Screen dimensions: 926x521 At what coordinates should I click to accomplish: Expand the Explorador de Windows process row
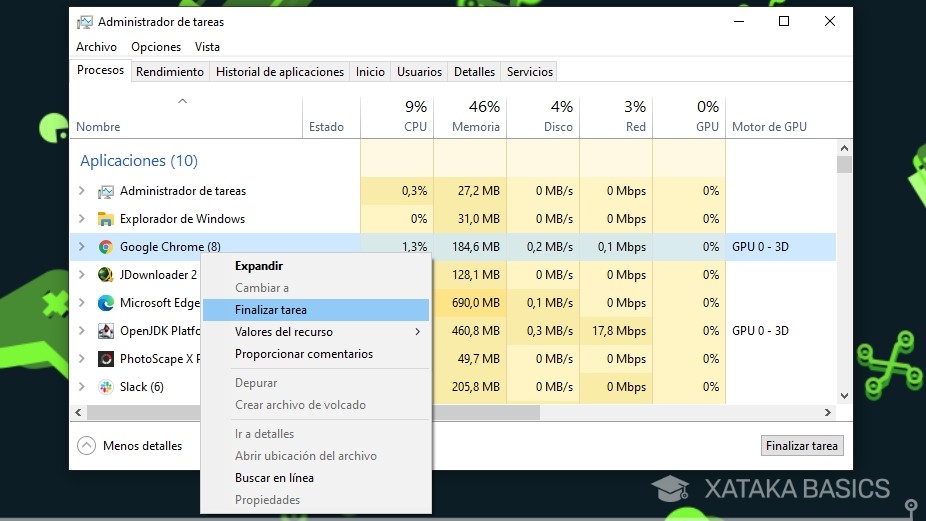(x=82, y=219)
